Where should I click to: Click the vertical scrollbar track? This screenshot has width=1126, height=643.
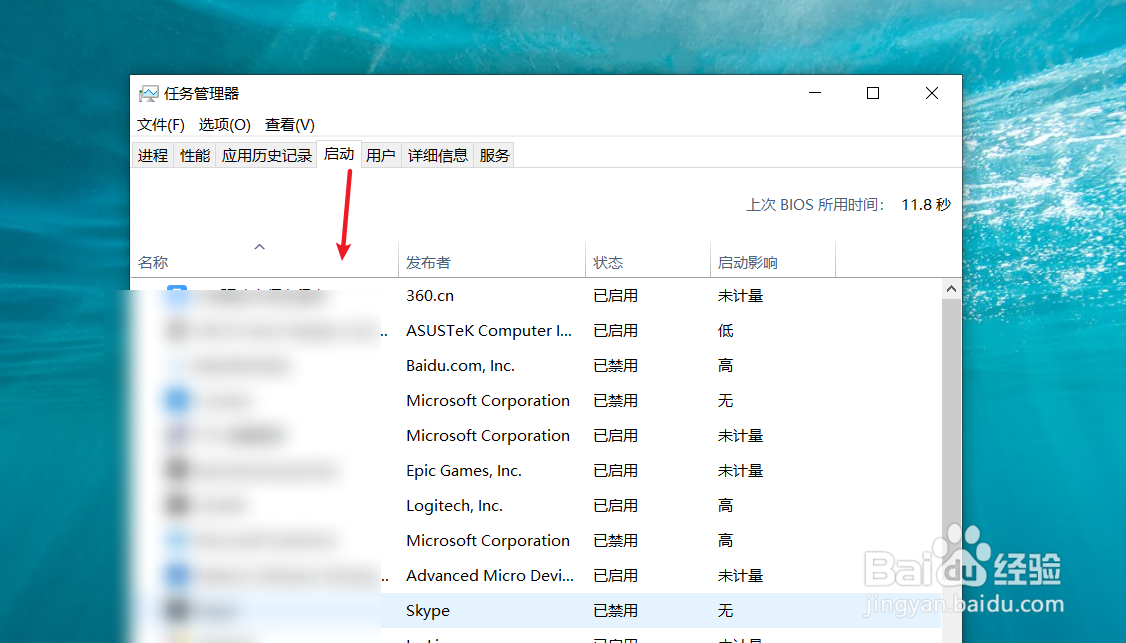click(951, 471)
